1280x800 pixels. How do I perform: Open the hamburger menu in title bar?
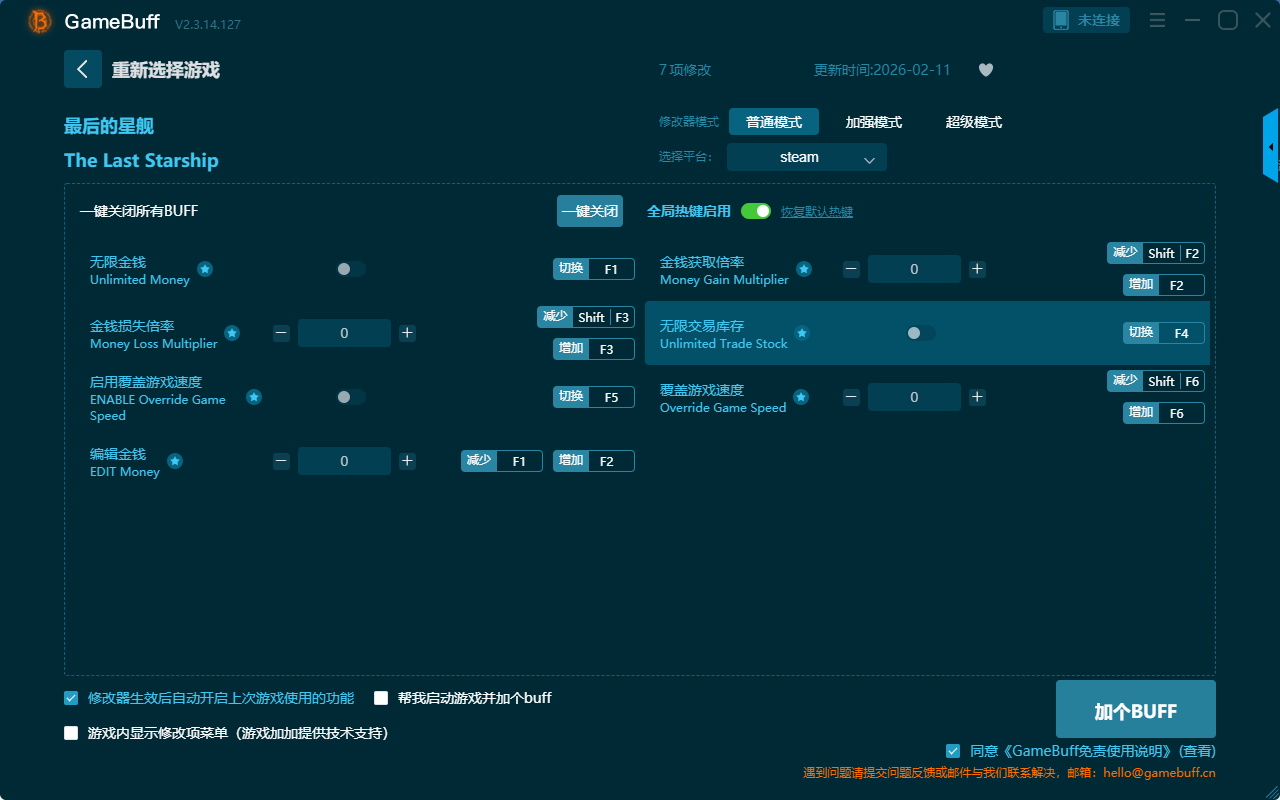point(1157,20)
